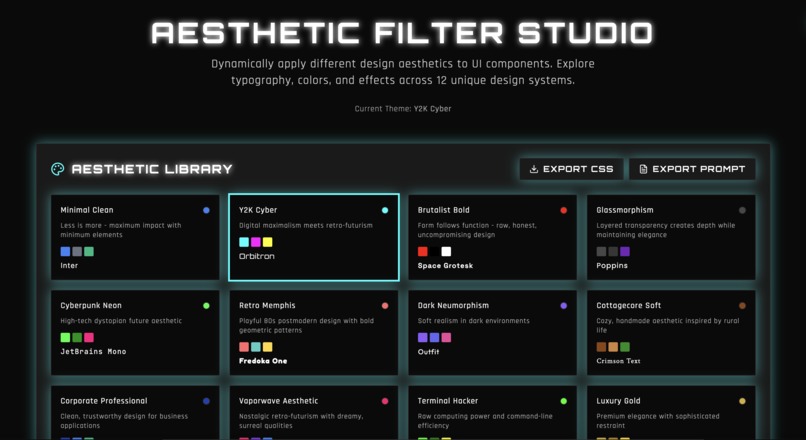
Task: Pick the Cyberpunk Neon aesthetic card
Action: [x=135, y=333]
